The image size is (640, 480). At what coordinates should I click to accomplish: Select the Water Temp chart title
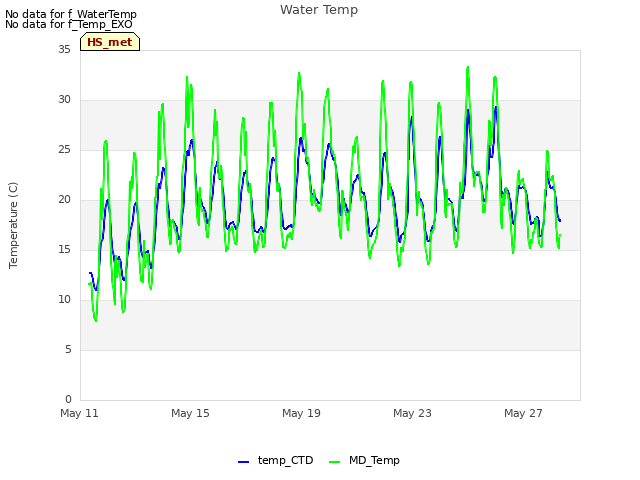319,9
